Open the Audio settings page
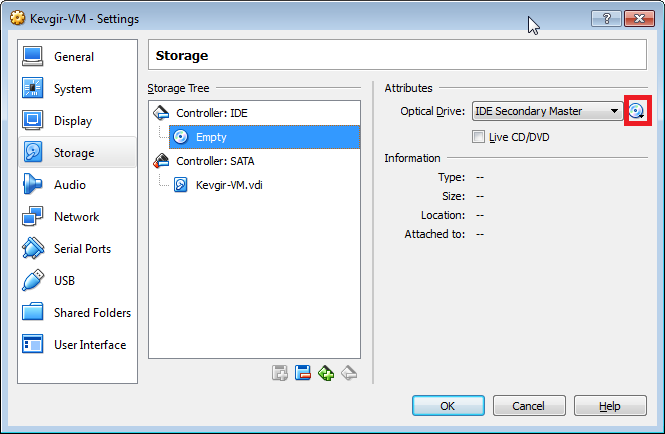This screenshot has height=434, width=665. click(70, 185)
